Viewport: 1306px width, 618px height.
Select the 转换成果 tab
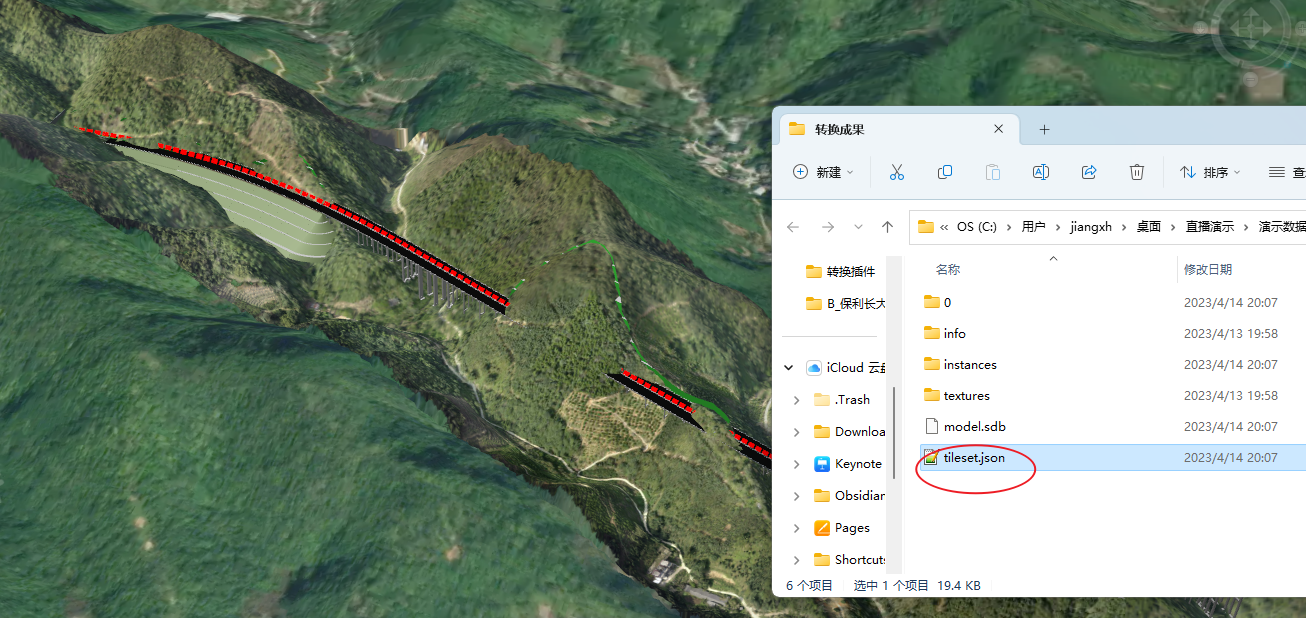(x=880, y=130)
